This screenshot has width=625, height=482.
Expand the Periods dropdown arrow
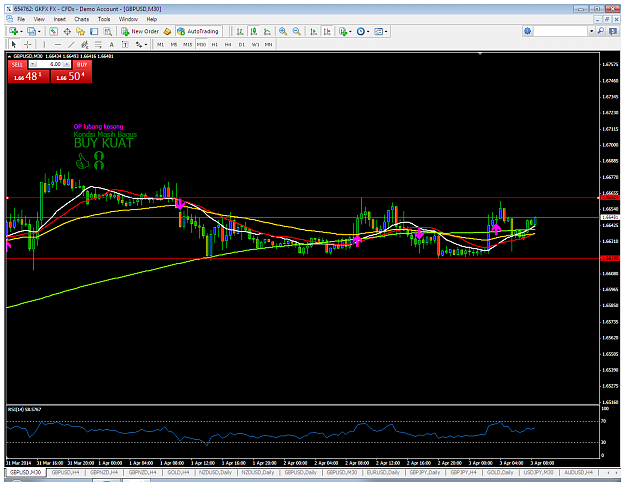pos(368,31)
